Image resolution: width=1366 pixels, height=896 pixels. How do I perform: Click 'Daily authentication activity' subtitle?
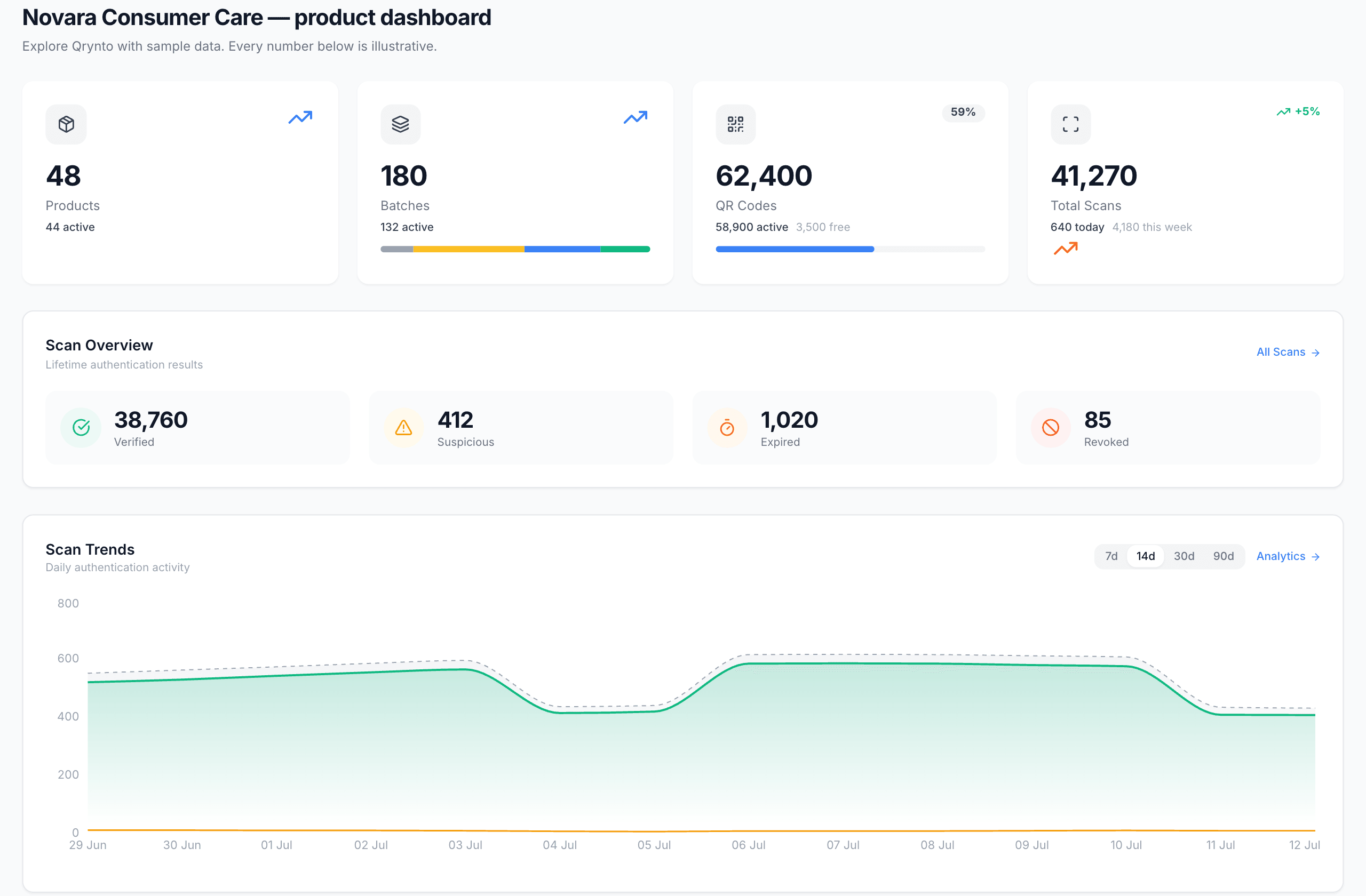coord(118,567)
